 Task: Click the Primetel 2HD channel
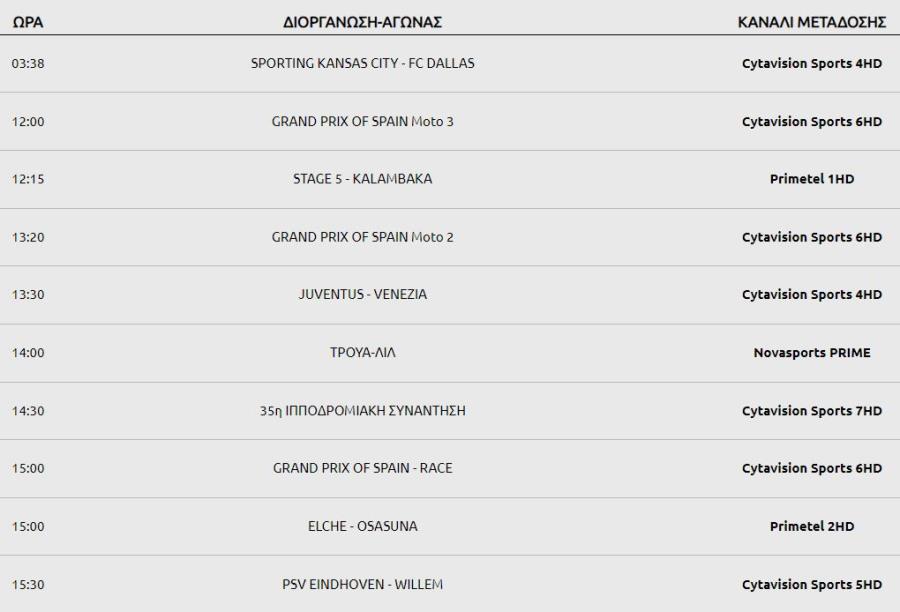coord(812,526)
